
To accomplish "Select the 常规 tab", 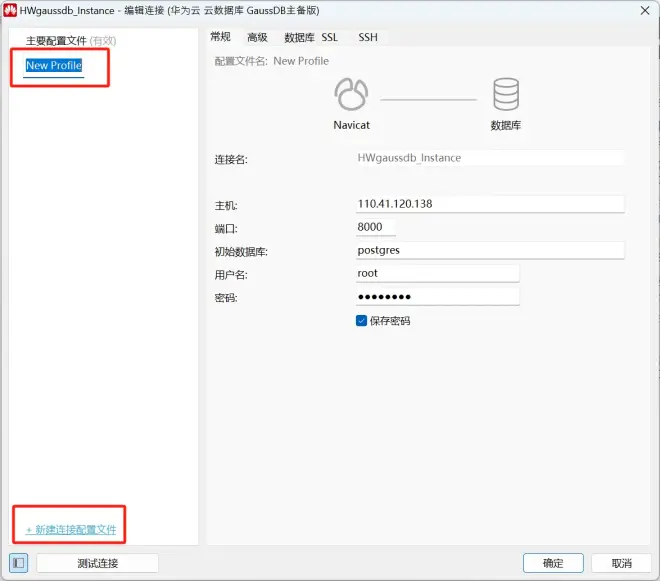I will (221, 37).
